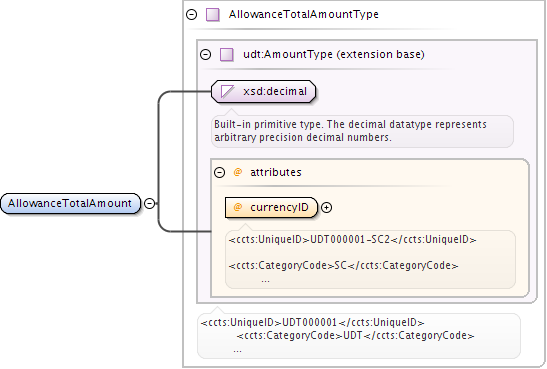Click the @ icon inside currencyID node
Screen dimensions: 547x369
[238, 207]
